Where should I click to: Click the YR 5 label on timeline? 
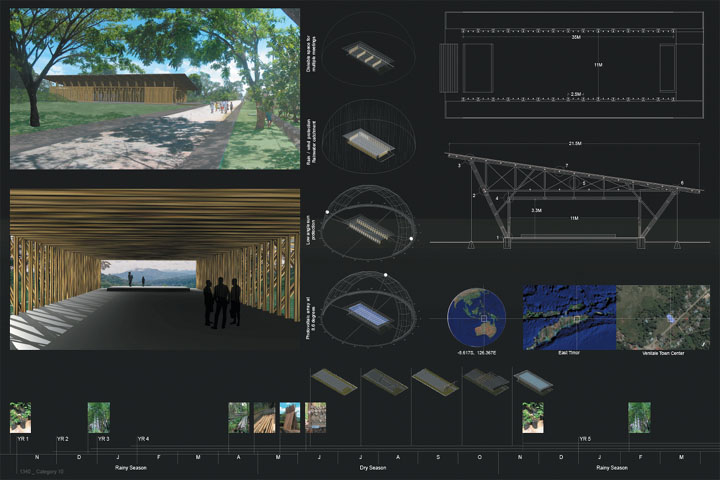coord(584,439)
